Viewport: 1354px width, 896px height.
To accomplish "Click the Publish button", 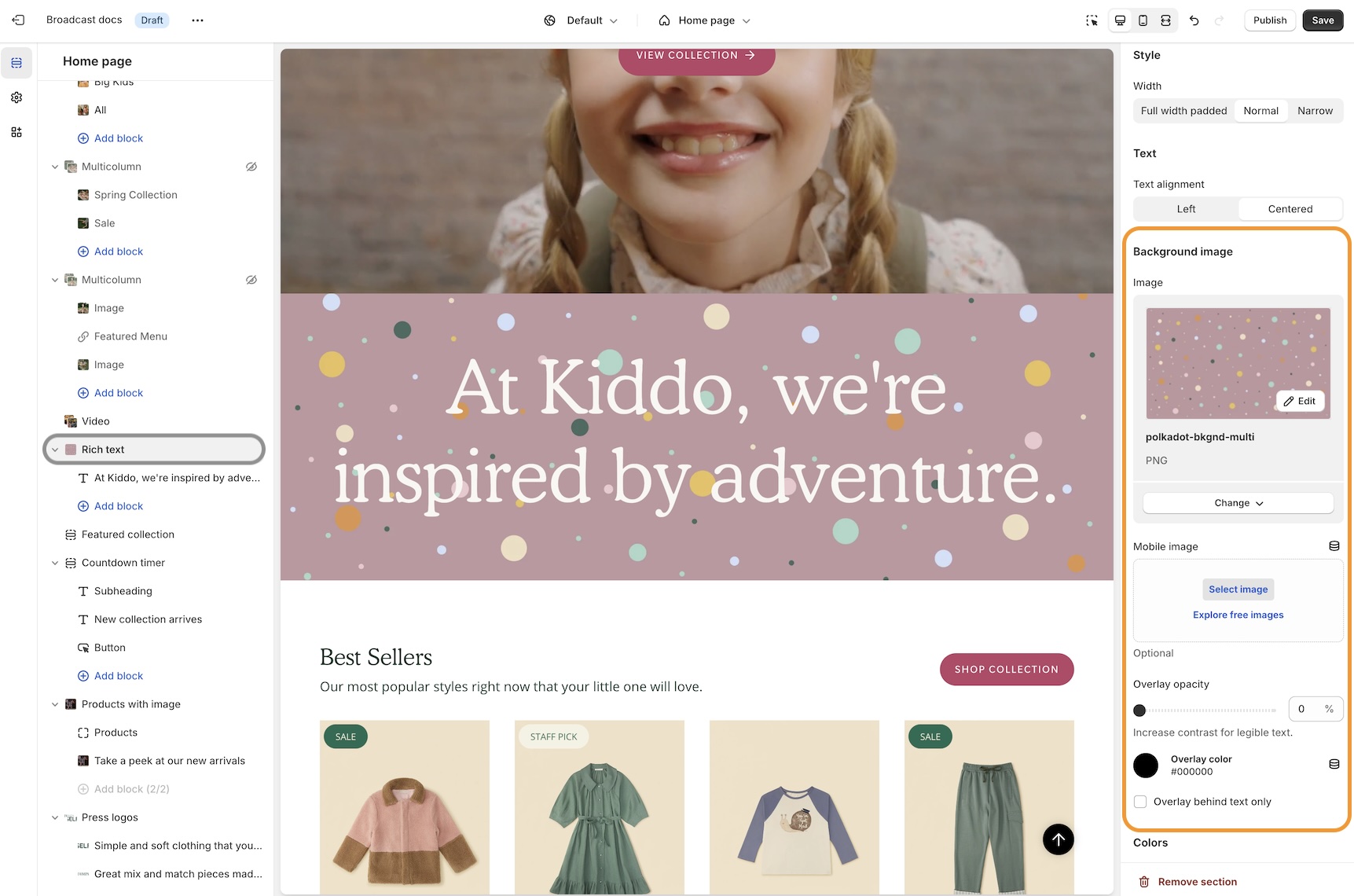I will click(x=1270, y=20).
